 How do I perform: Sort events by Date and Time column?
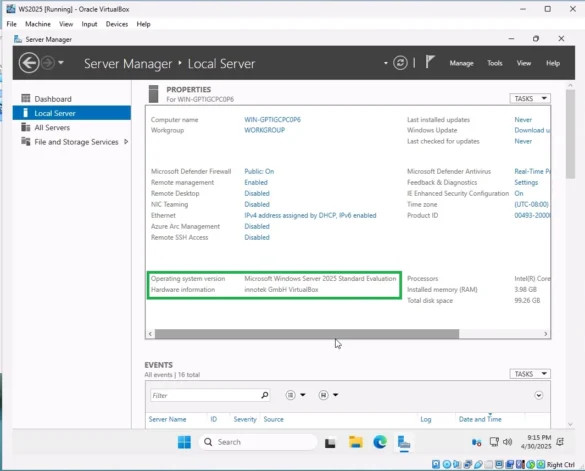coord(480,419)
